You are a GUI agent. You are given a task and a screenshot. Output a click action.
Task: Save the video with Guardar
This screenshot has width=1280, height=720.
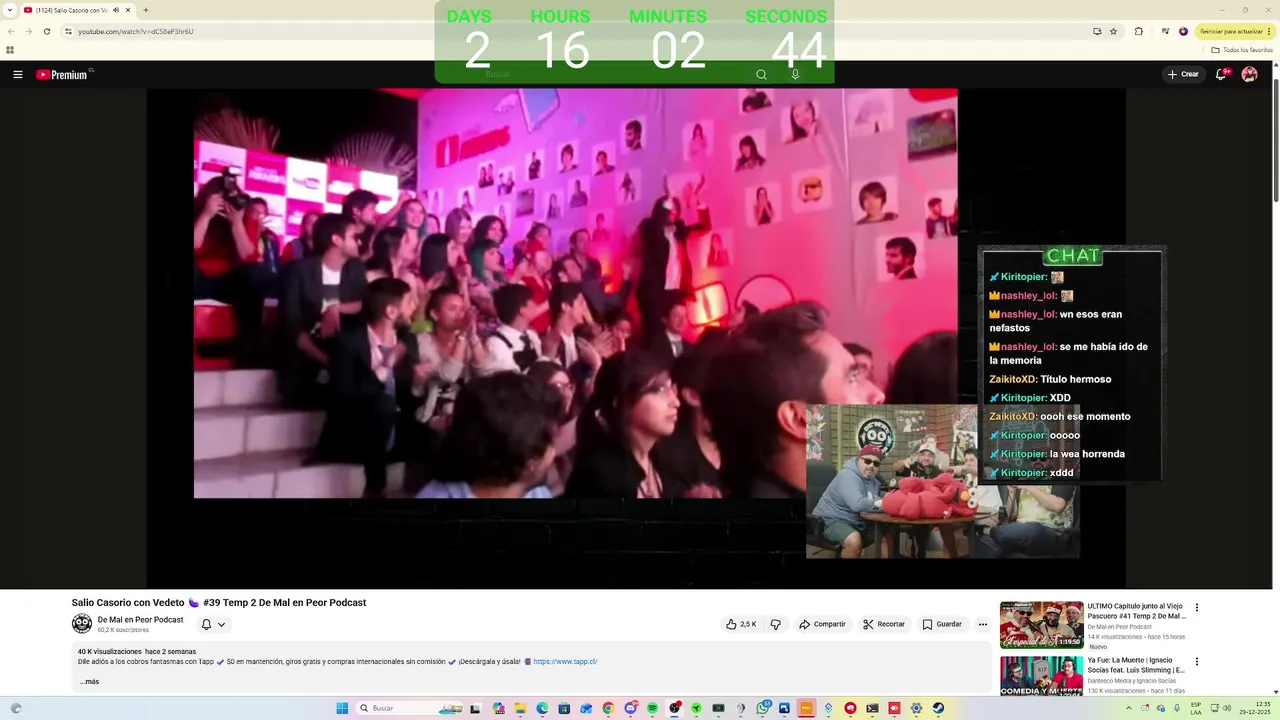pos(942,624)
